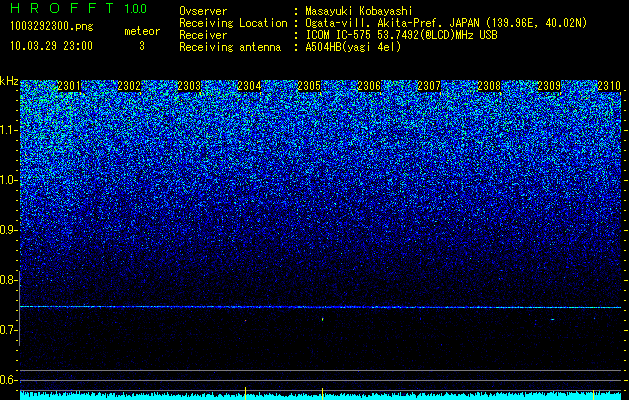
Task: Click the 2307 time label
Action: pos(429,86)
